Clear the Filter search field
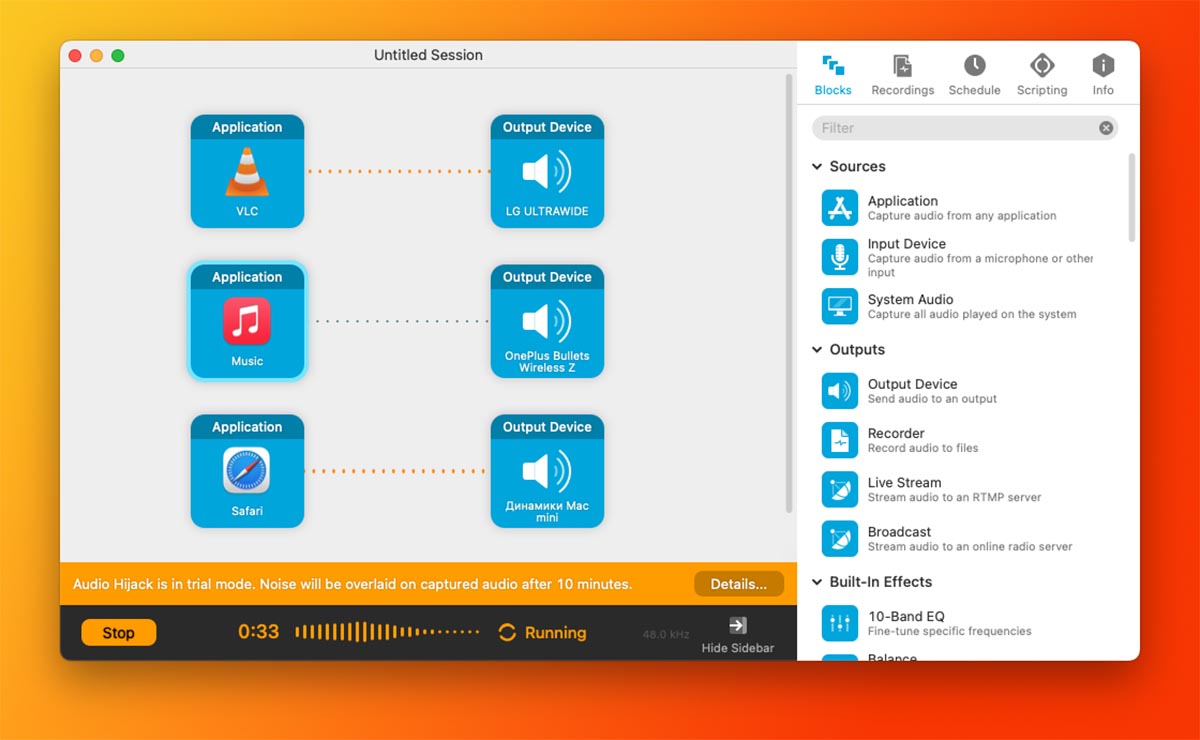 point(1106,128)
